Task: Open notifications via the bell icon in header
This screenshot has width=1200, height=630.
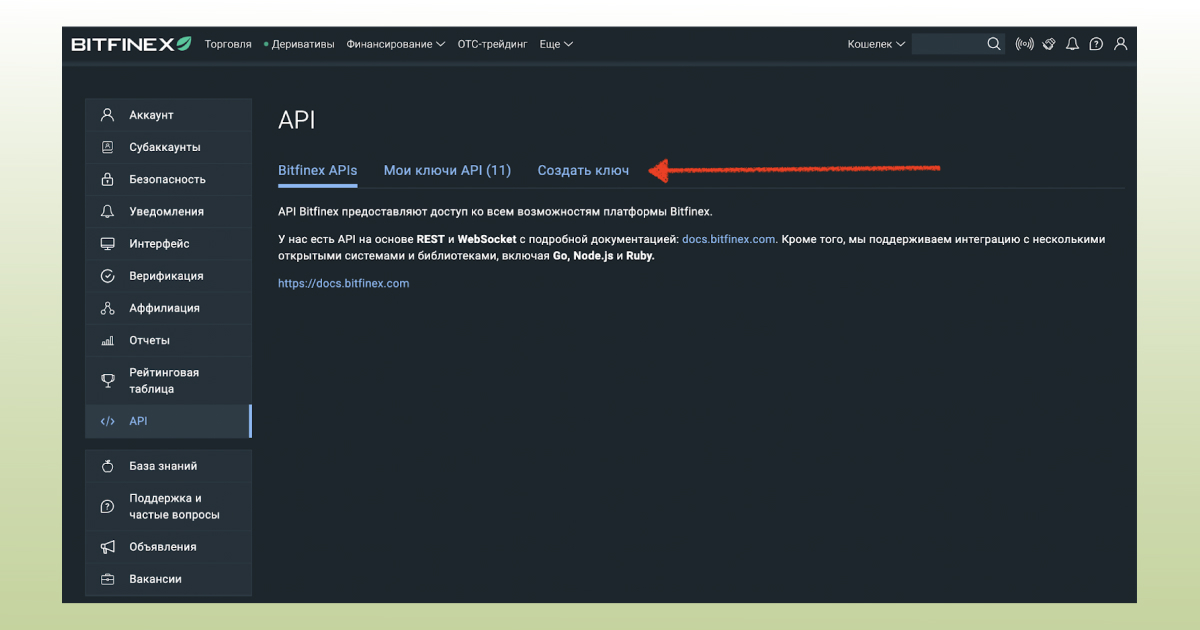Action: (1071, 44)
